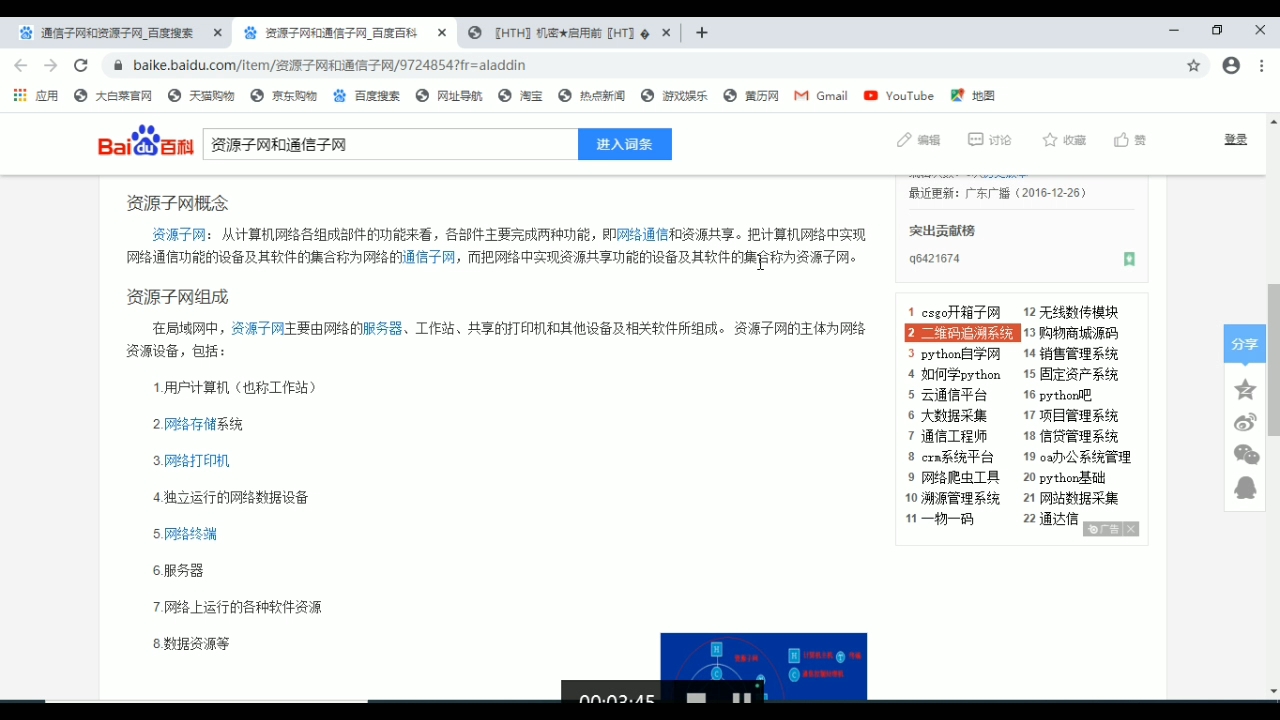1280x720 pixels.
Task: Open the 资源子网 article link
Action: (x=179, y=234)
